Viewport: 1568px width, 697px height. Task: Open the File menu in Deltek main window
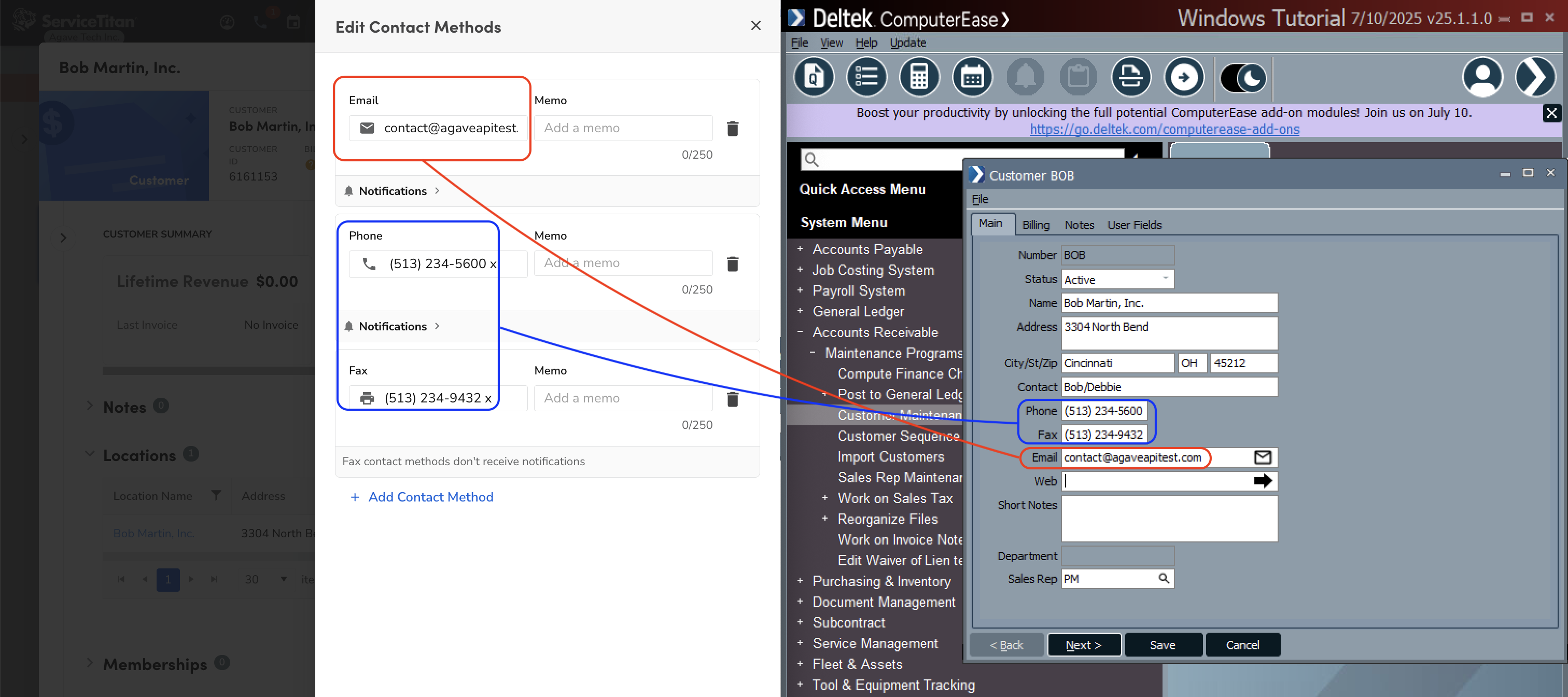799,43
